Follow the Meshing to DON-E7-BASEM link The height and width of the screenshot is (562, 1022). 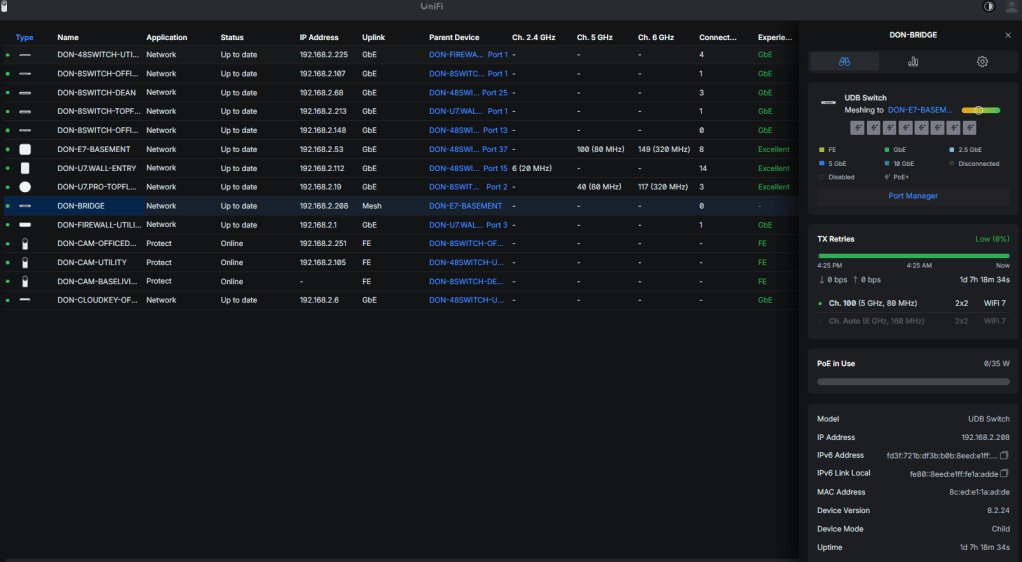(x=920, y=110)
